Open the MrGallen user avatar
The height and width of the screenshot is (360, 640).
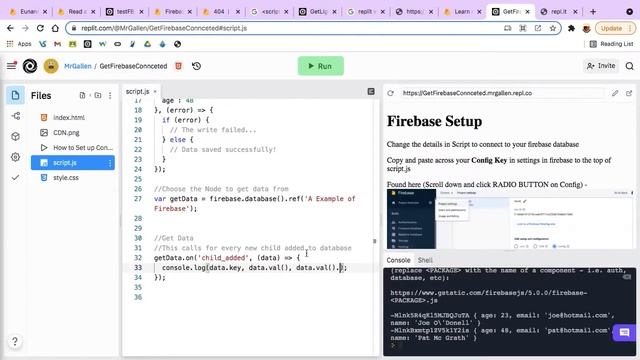[51, 66]
